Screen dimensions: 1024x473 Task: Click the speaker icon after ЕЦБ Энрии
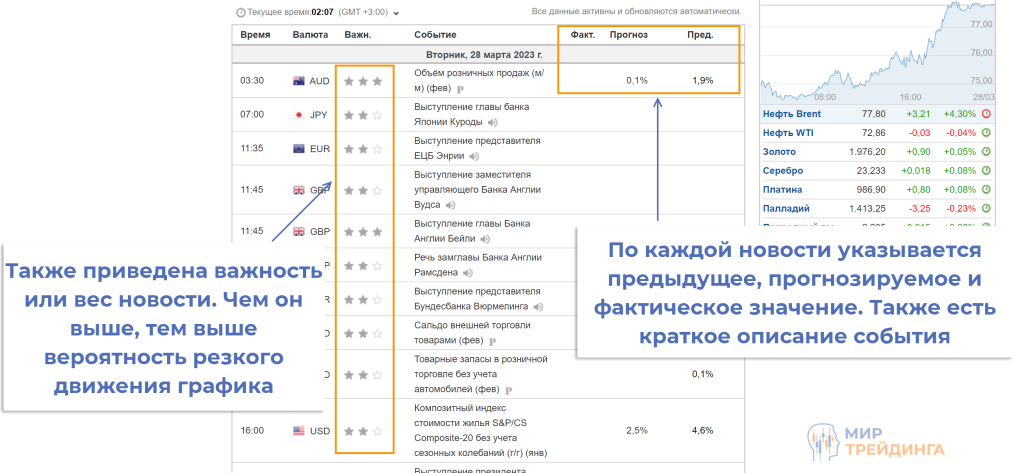tap(475, 156)
